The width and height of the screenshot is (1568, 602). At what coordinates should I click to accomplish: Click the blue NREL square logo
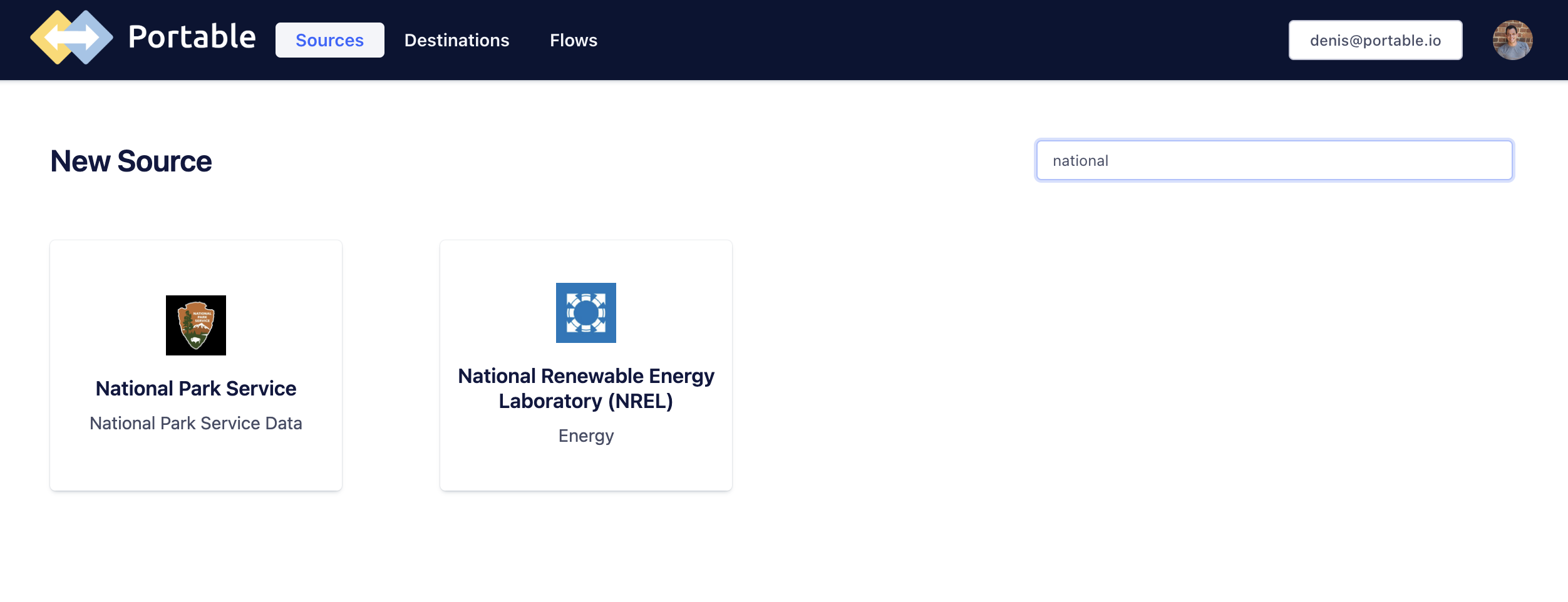pos(585,313)
